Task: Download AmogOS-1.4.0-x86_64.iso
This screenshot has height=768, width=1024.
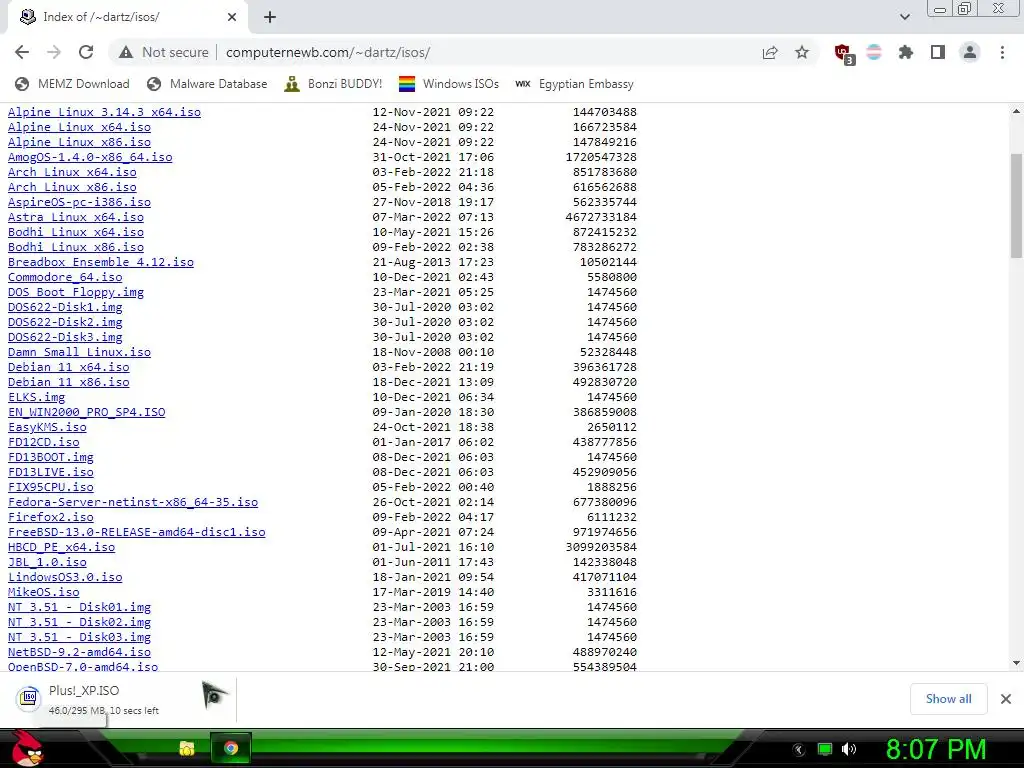Action: (x=90, y=157)
